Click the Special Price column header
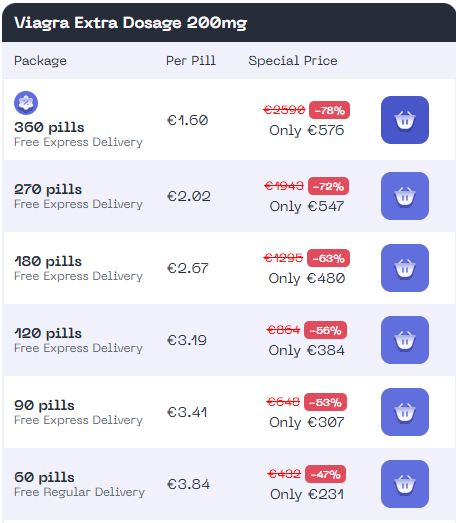This screenshot has height=523, width=456. pos(293,61)
